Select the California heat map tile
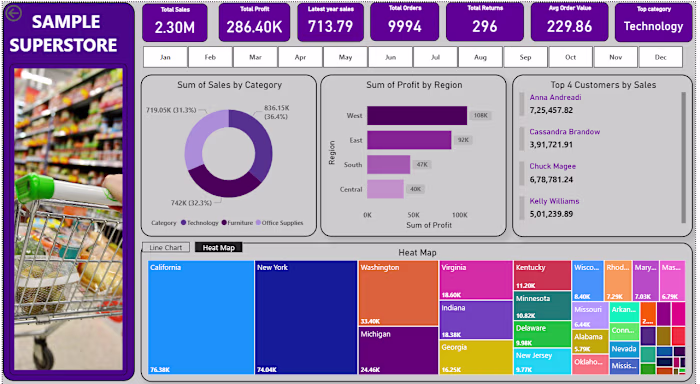Viewport: 700px width, 384px height. pyautogui.click(x=201, y=317)
